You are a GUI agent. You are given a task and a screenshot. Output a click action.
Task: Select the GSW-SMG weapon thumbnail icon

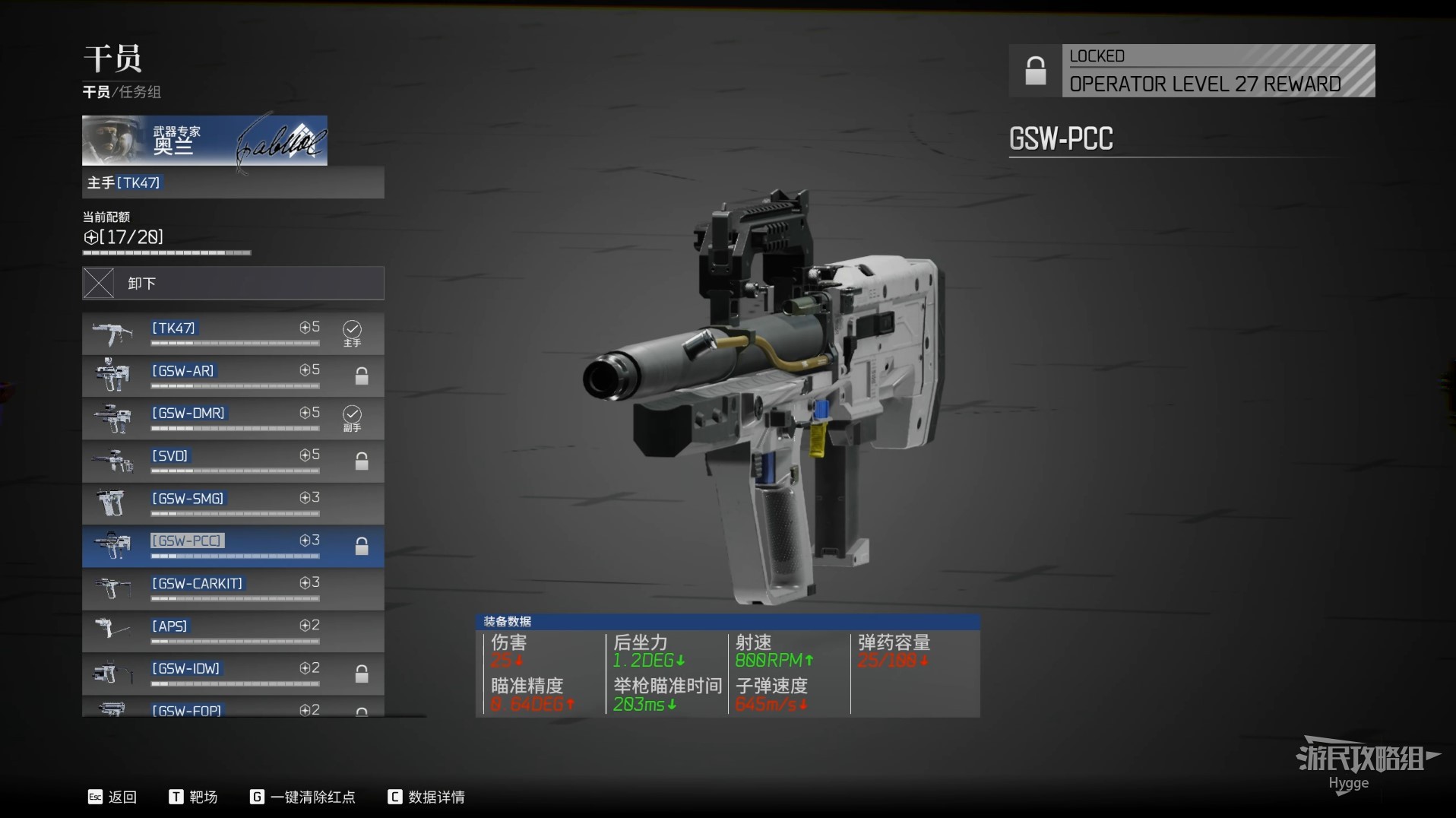[x=112, y=503]
